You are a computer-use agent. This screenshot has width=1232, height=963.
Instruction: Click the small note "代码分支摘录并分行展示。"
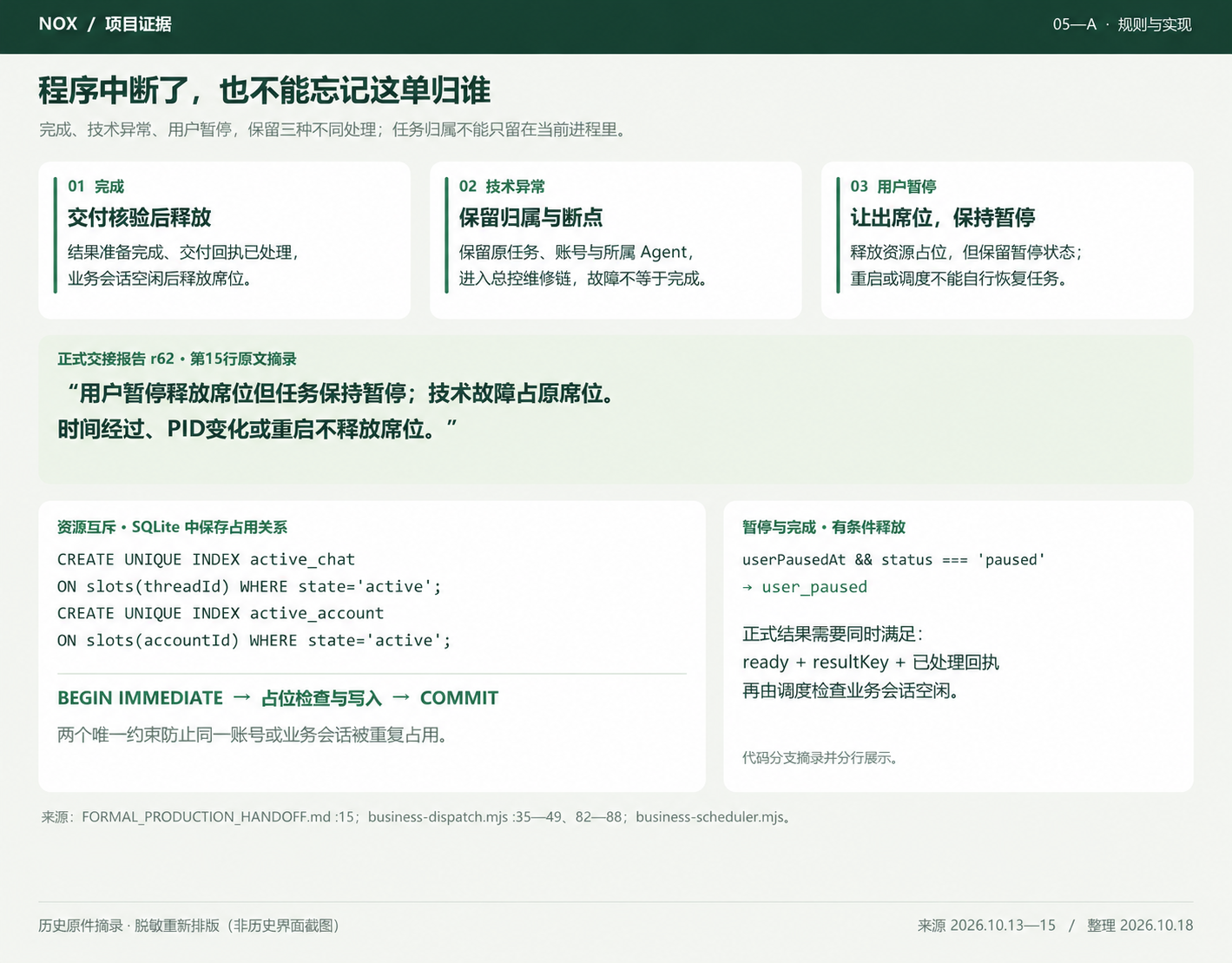point(820,758)
